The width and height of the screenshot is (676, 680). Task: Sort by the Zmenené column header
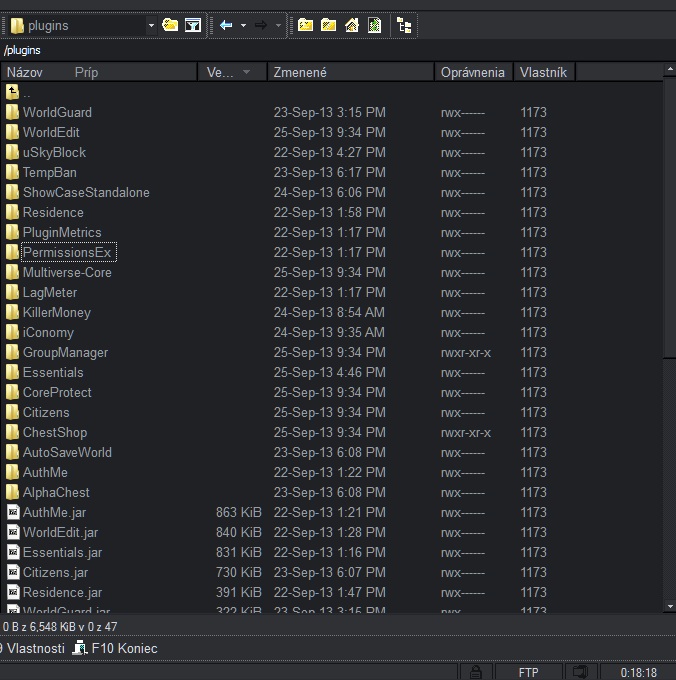pos(350,72)
